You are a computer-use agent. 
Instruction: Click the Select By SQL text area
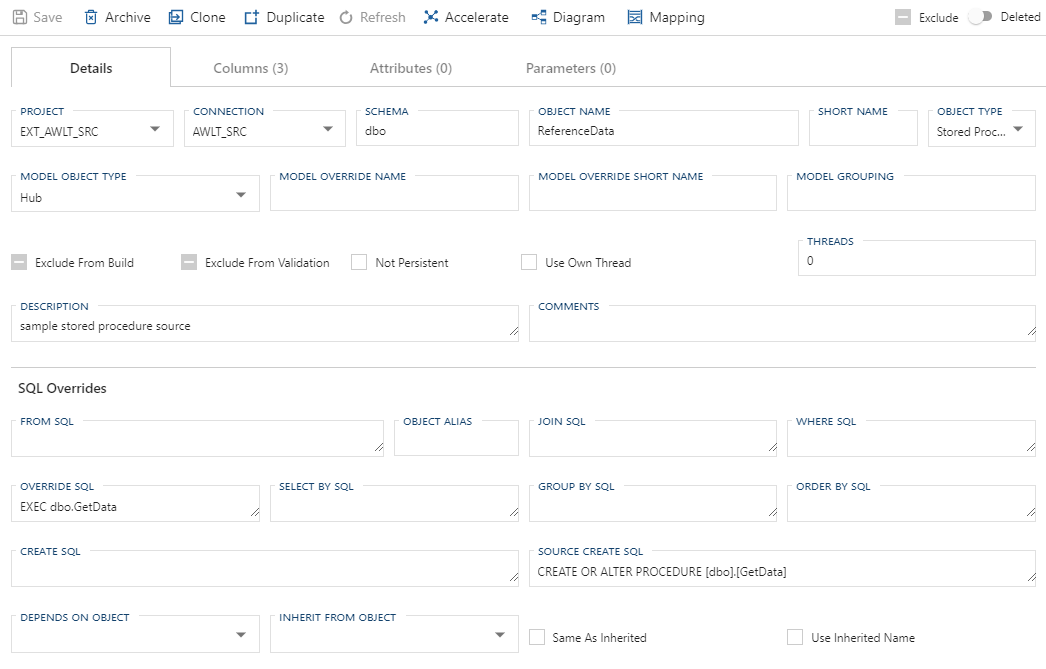(394, 505)
